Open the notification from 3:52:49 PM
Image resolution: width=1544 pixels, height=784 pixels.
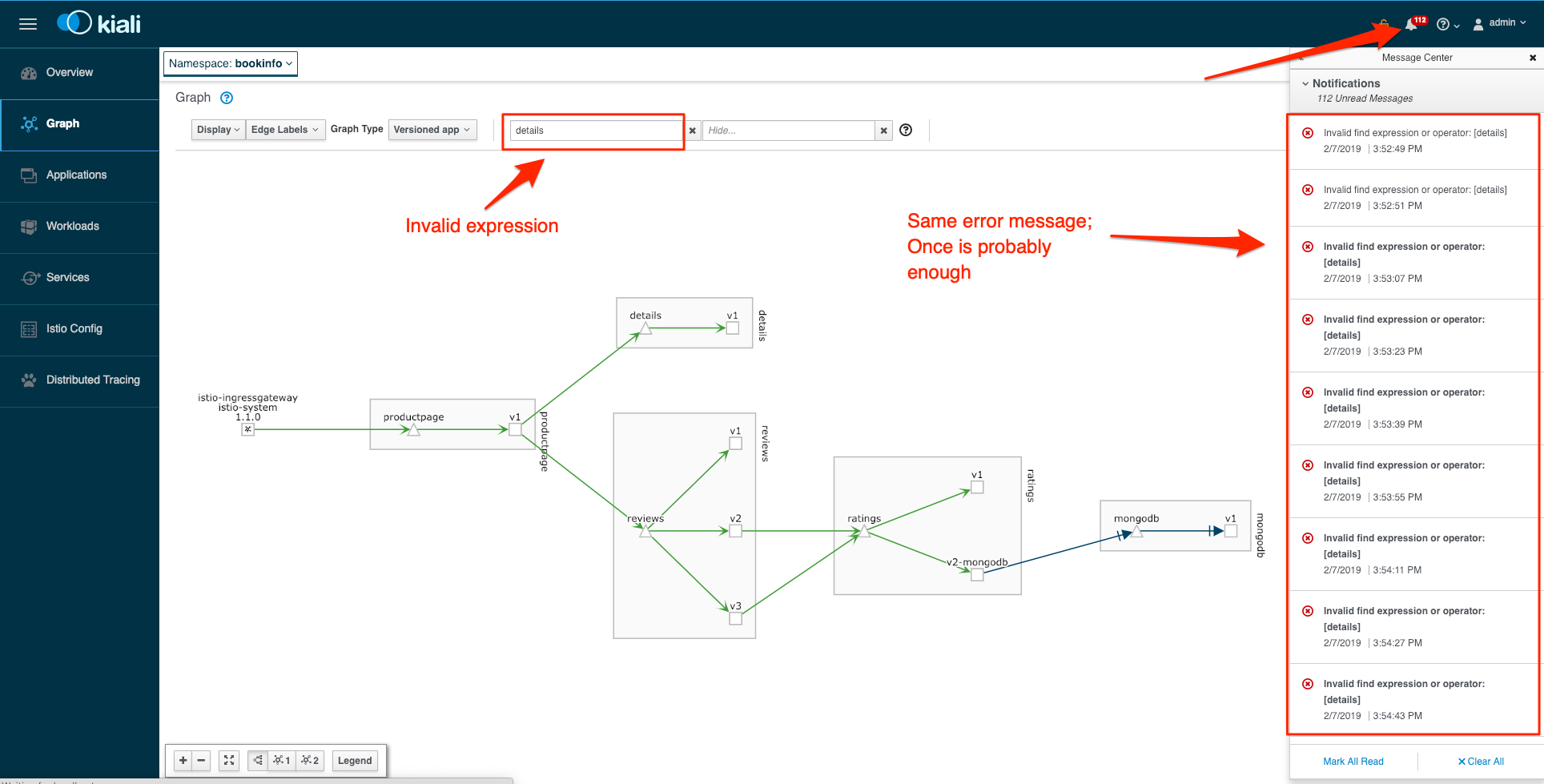click(1414, 141)
